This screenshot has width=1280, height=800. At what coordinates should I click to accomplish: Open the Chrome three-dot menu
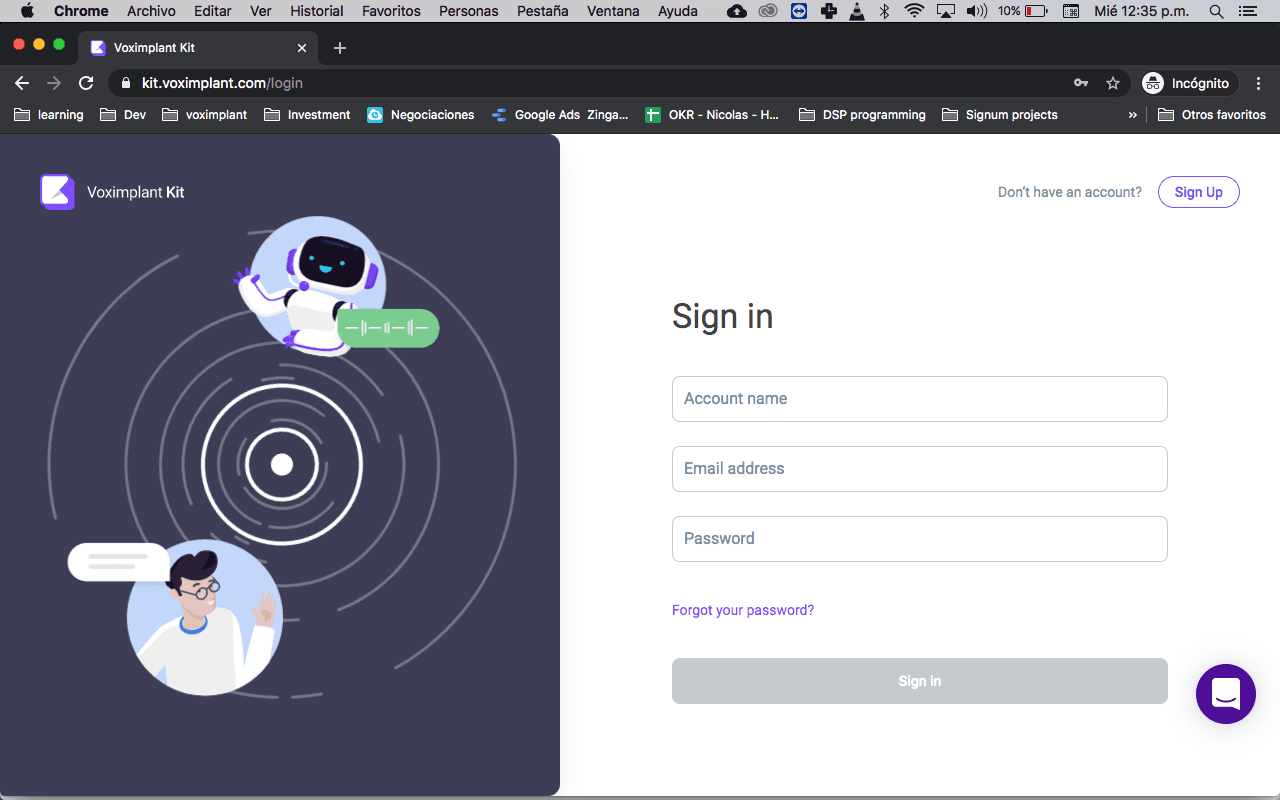coord(1258,83)
